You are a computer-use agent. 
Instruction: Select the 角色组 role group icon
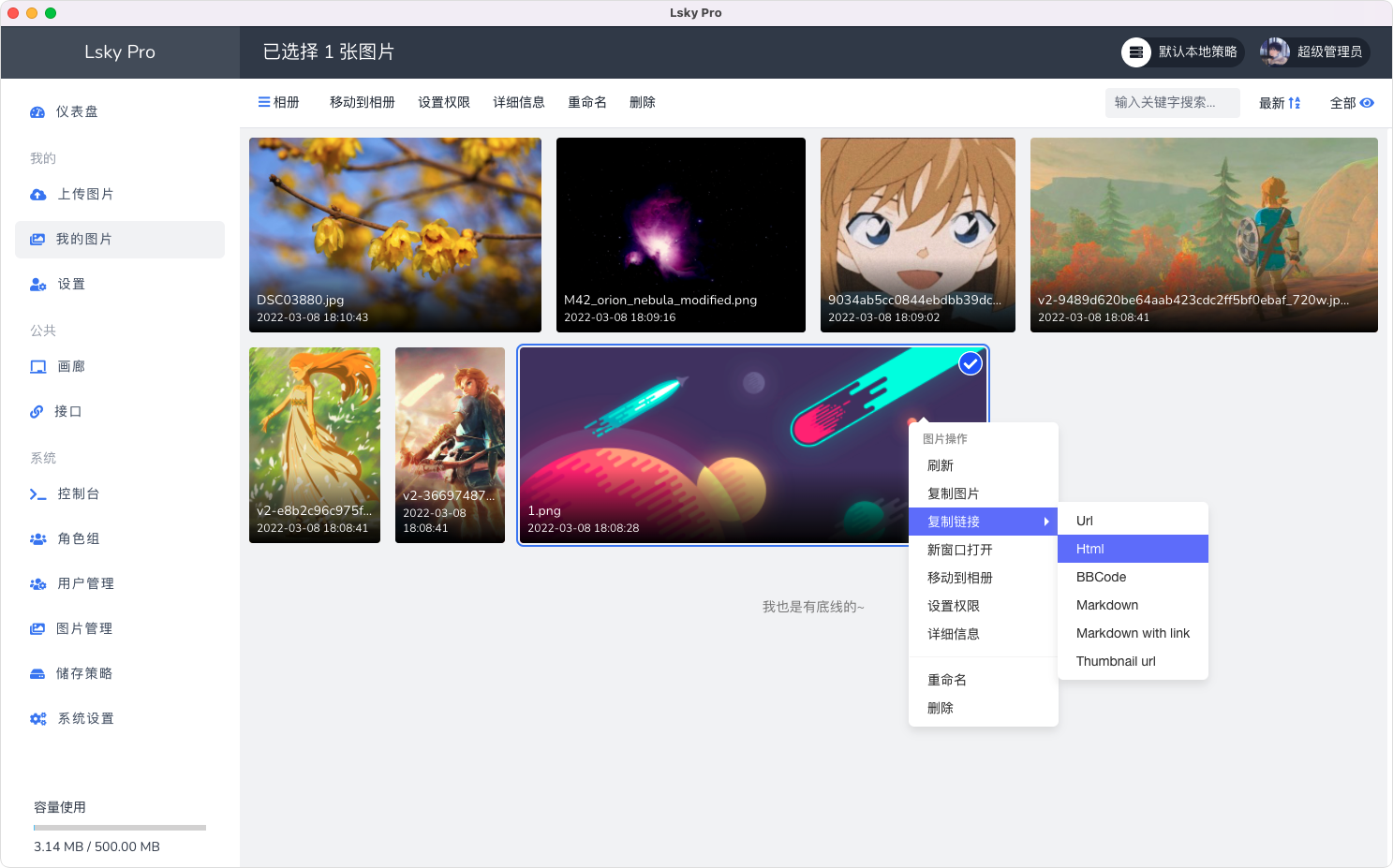point(37,538)
